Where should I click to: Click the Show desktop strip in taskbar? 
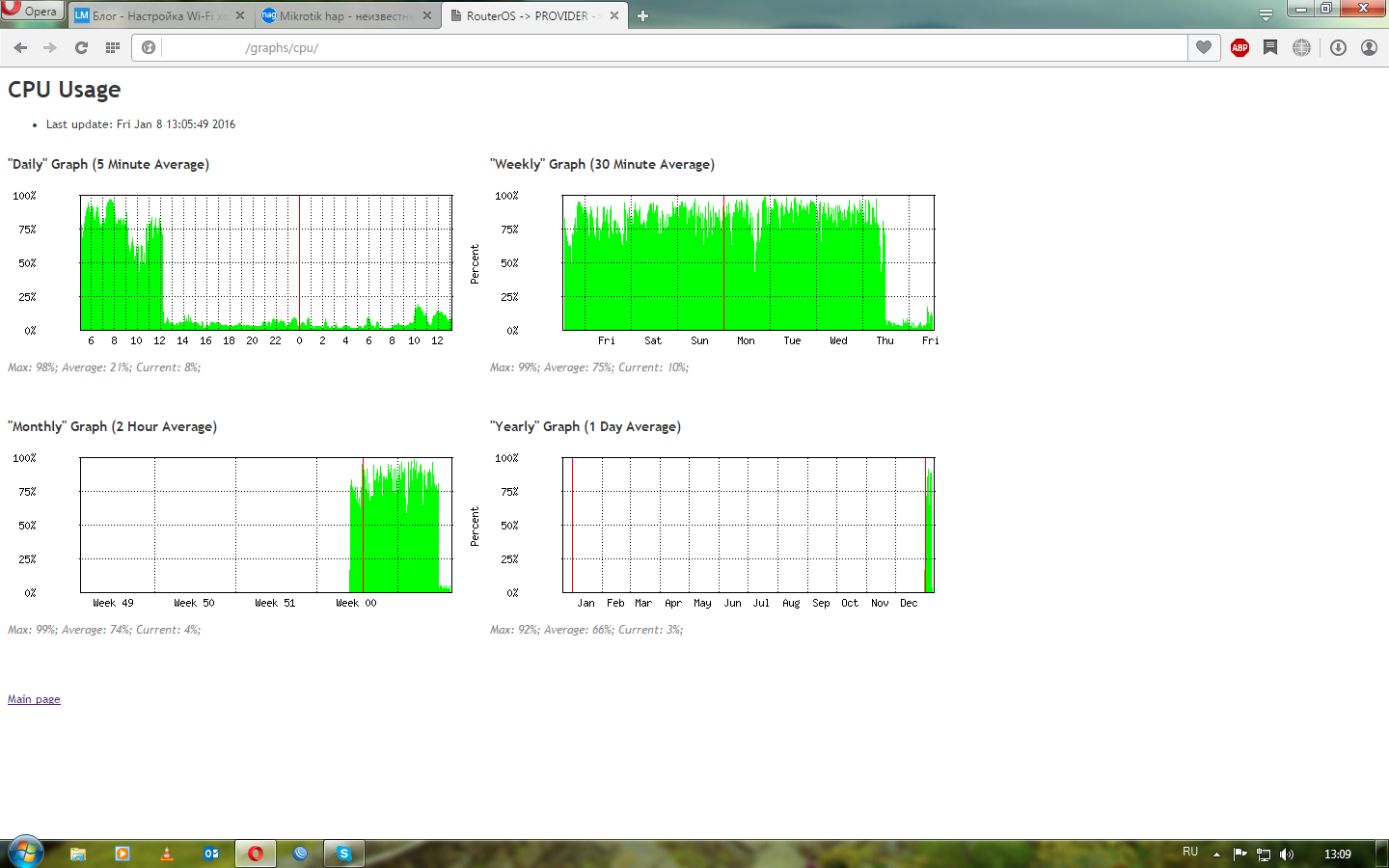pyautogui.click(x=1382, y=854)
